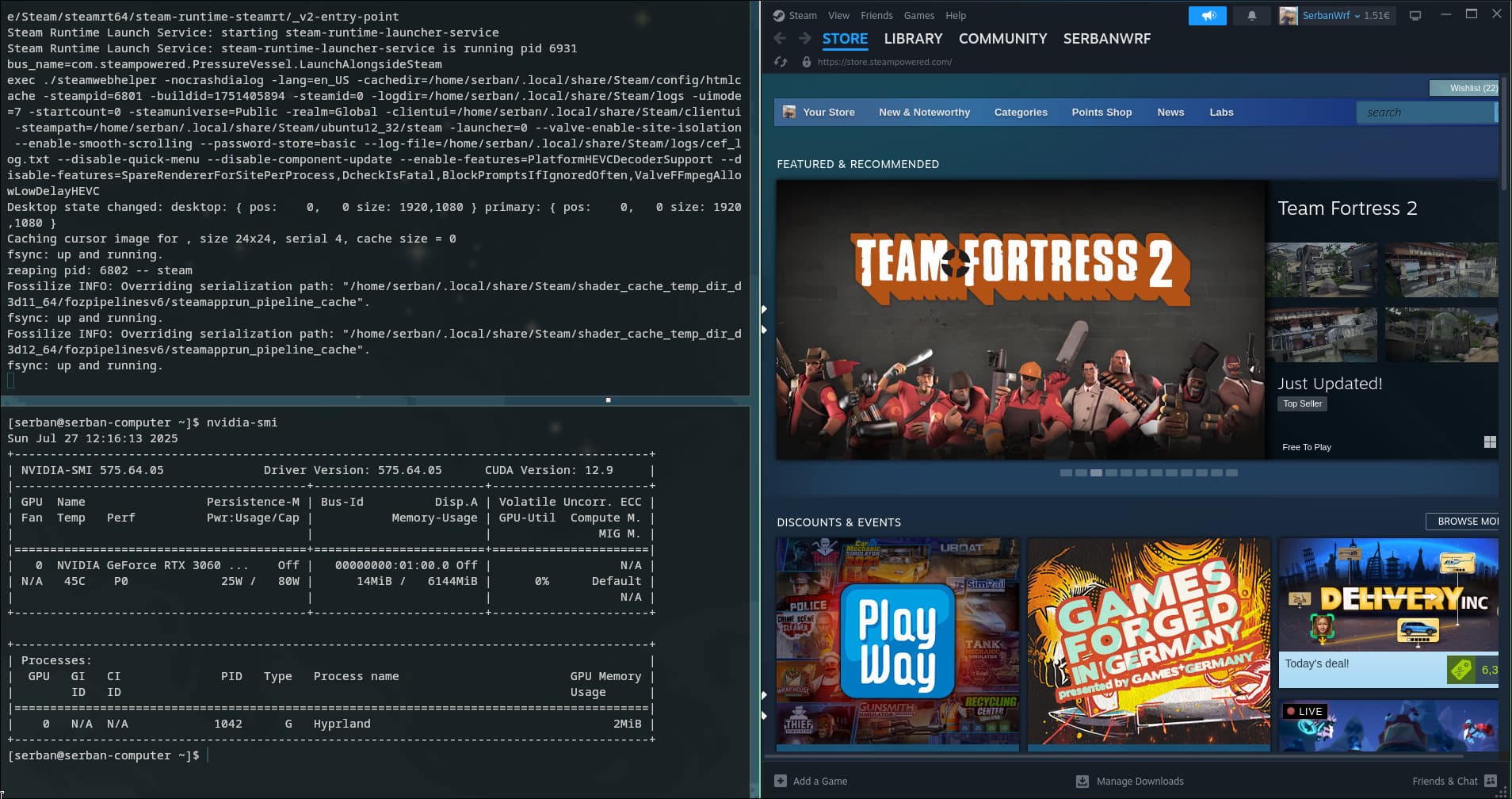Jump to the last featured carousel dot
1512x799 pixels.
(x=1231, y=472)
